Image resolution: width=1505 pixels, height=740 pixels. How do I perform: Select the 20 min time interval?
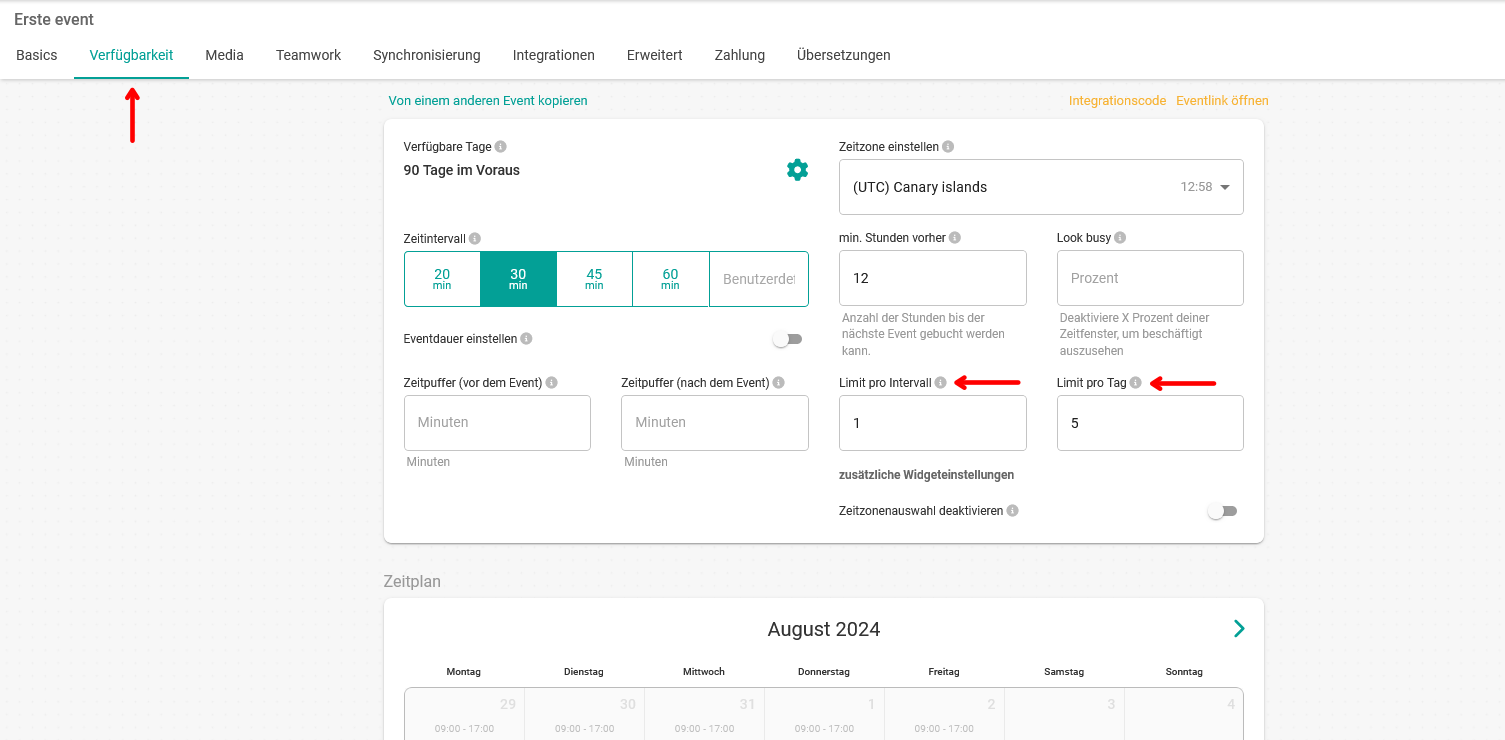point(442,279)
